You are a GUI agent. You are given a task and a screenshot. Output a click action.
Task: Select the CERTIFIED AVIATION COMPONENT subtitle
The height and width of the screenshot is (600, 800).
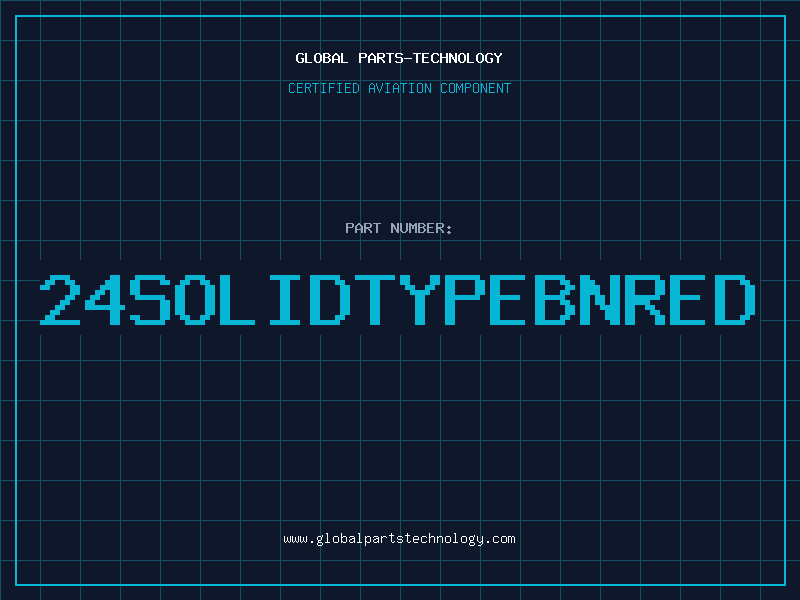pyautogui.click(x=399, y=88)
